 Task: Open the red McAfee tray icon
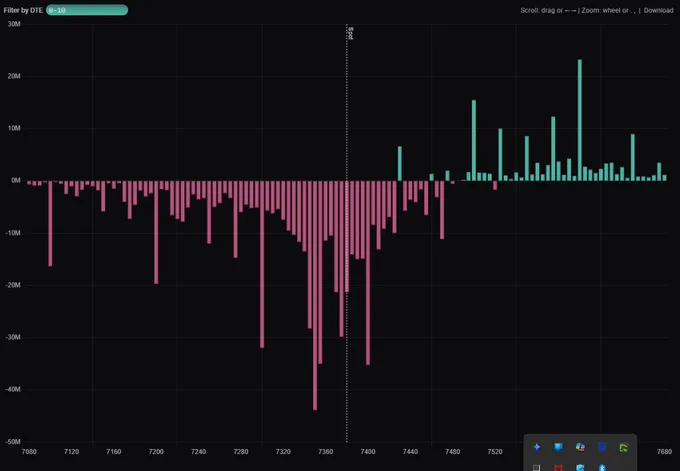(558, 468)
